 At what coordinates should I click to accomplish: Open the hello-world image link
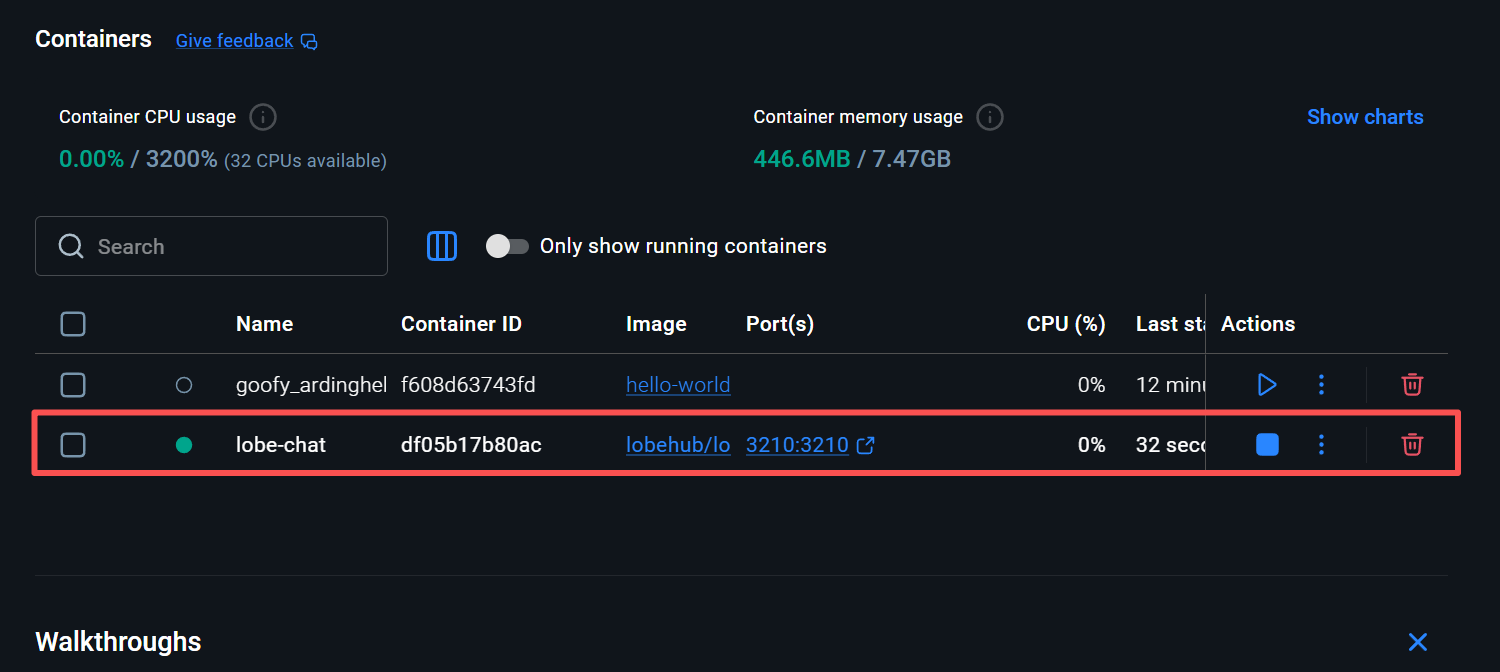[678, 384]
